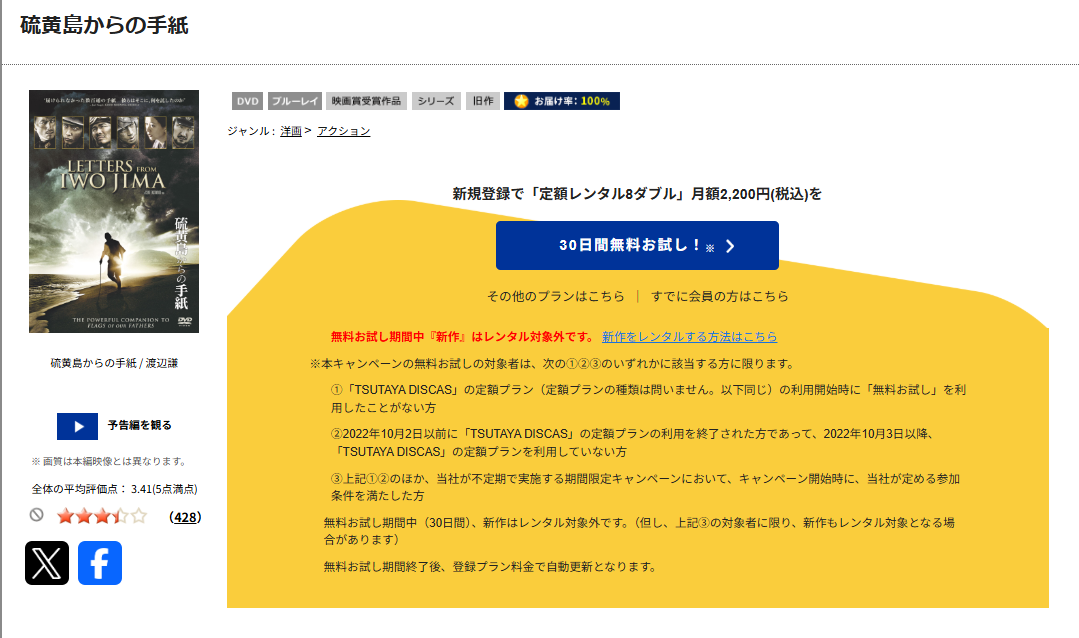Click the シリーズ tag badge
1079x638 pixels.
point(436,101)
